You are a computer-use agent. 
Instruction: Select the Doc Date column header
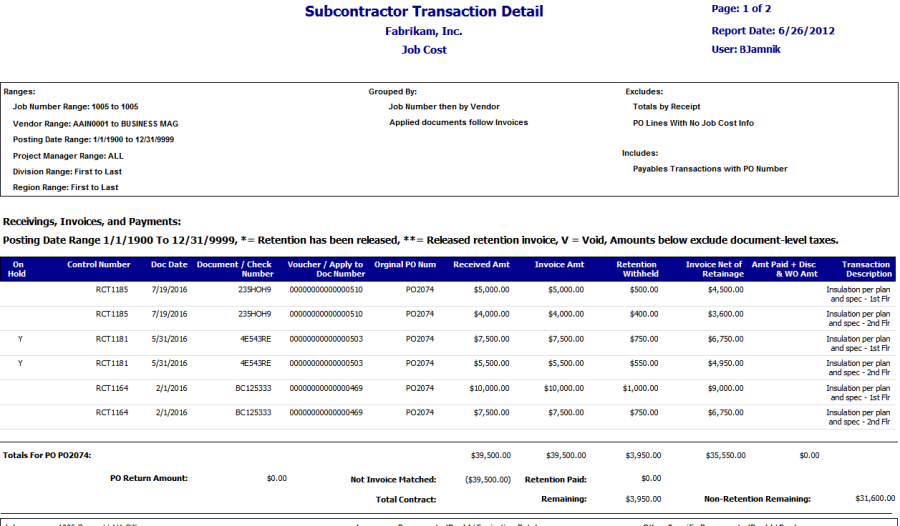pyautogui.click(x=169, y=265)
